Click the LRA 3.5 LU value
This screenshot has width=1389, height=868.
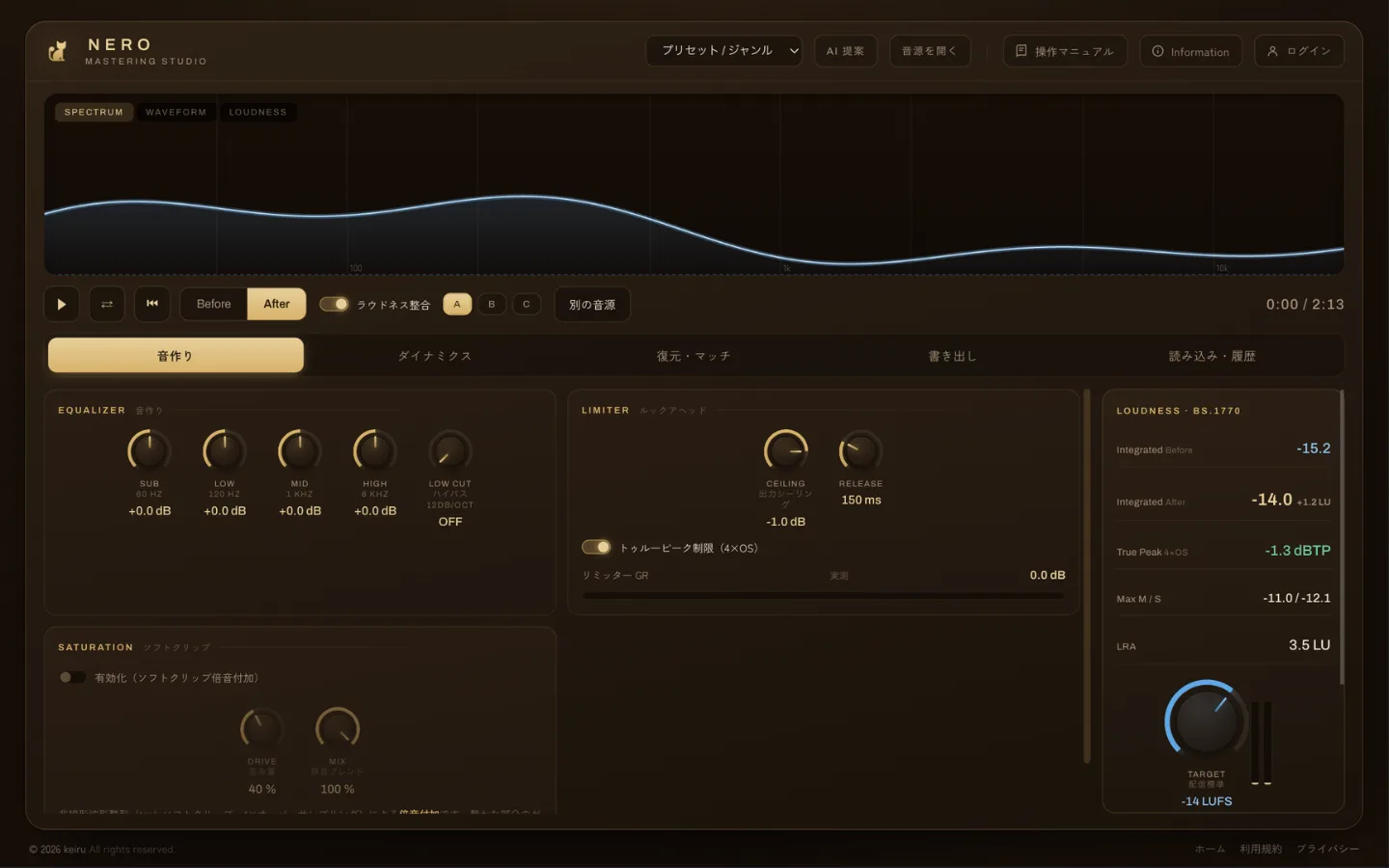tap(1309, 645)
